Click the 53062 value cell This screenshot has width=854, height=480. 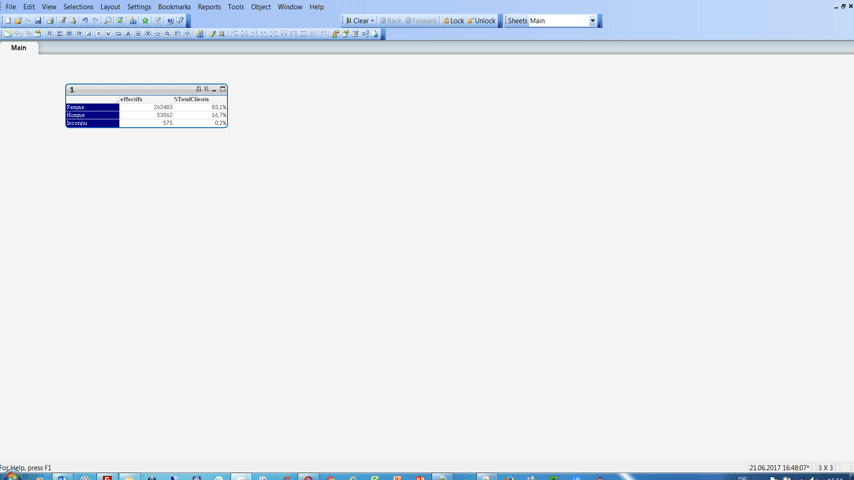point(146,115)
